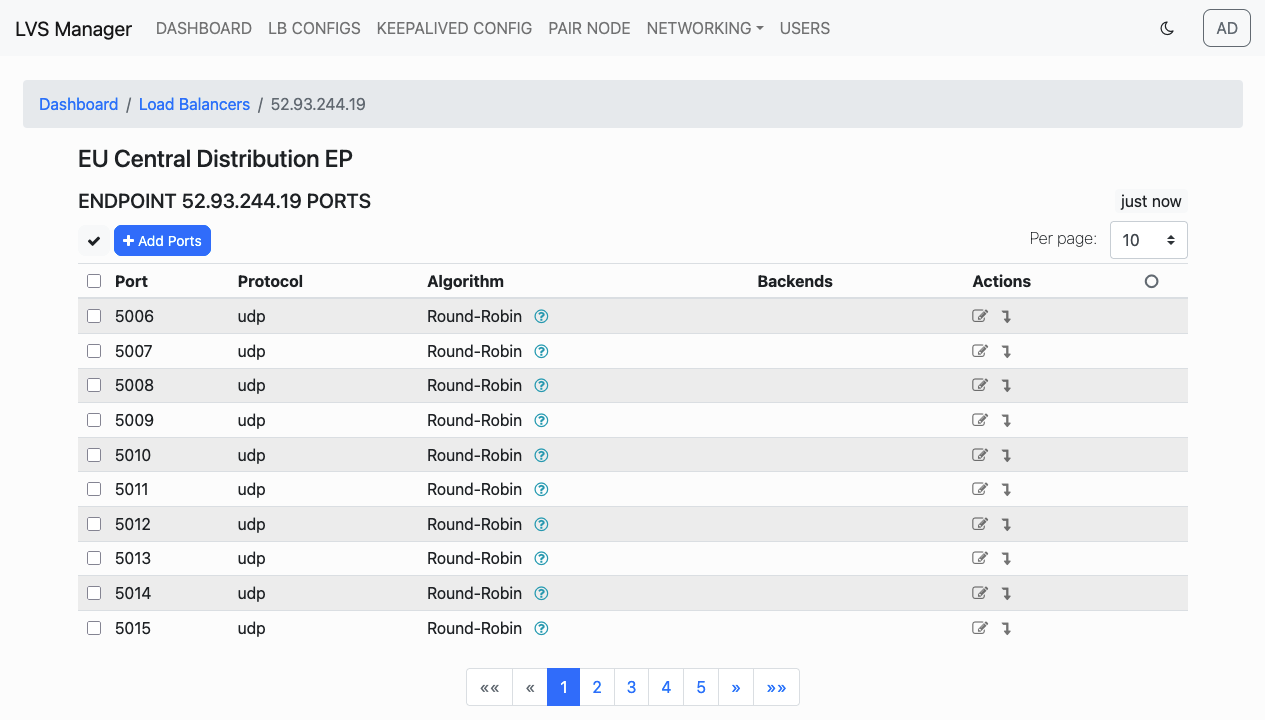Check the box for port 5014

click(x=94, y=593)
